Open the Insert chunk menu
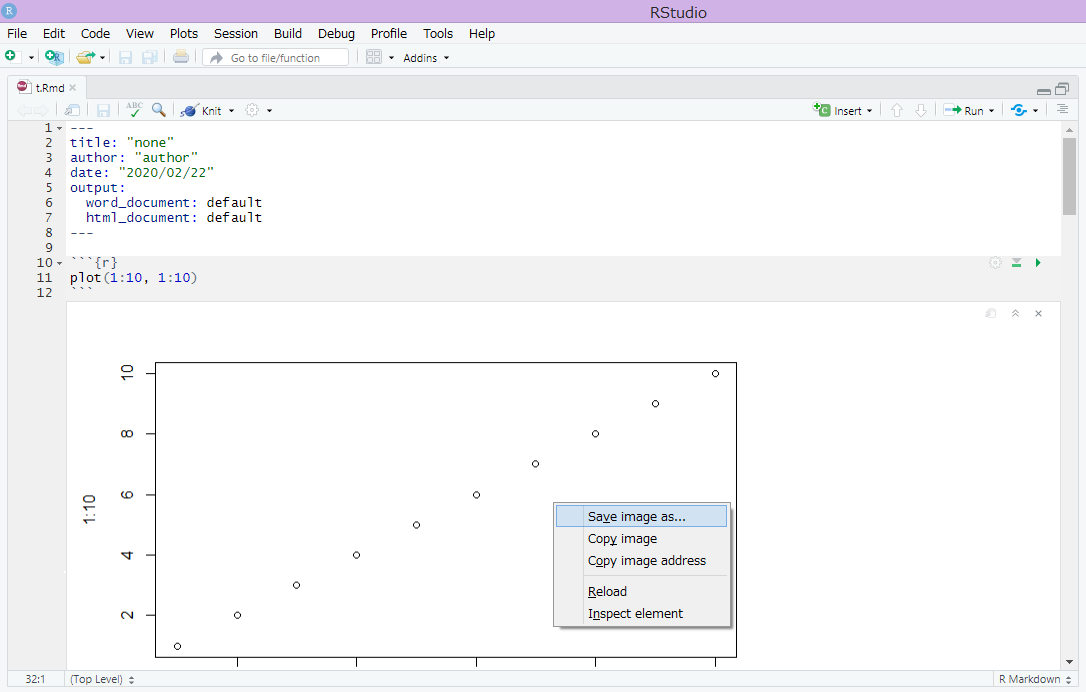Viewport: 1086px width, 692px height. (x=843, y=111)
